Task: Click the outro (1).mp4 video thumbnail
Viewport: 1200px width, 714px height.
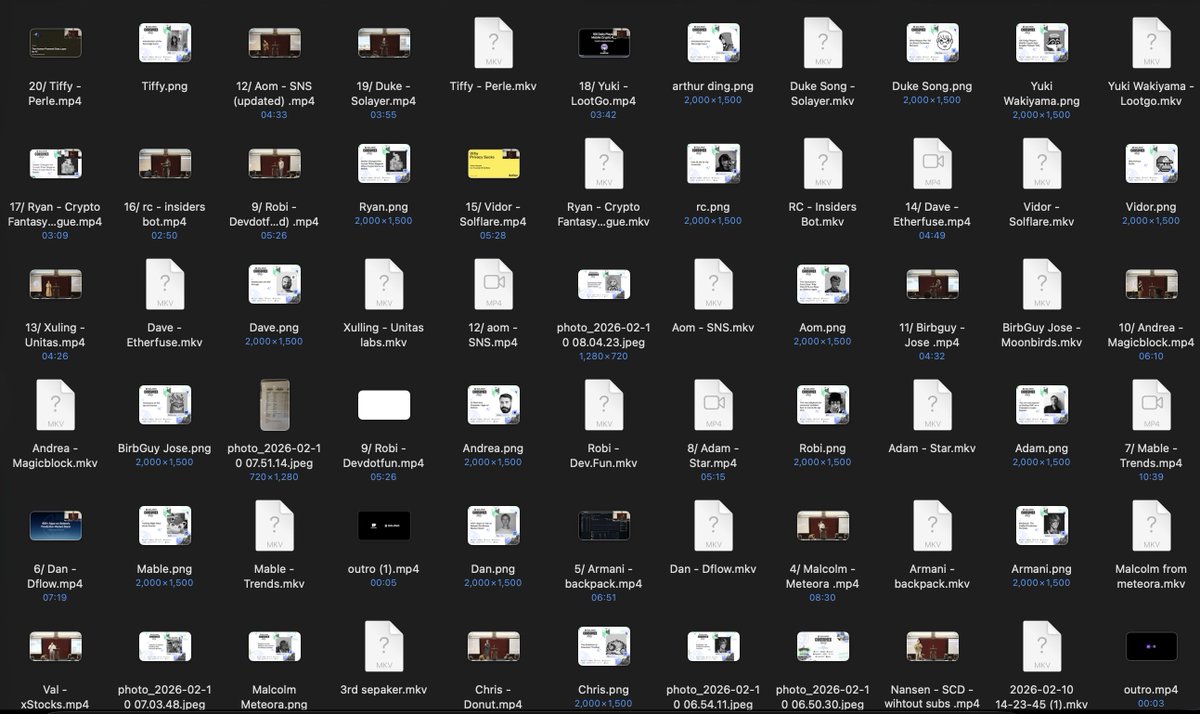Action: click(x=384, y=526)
